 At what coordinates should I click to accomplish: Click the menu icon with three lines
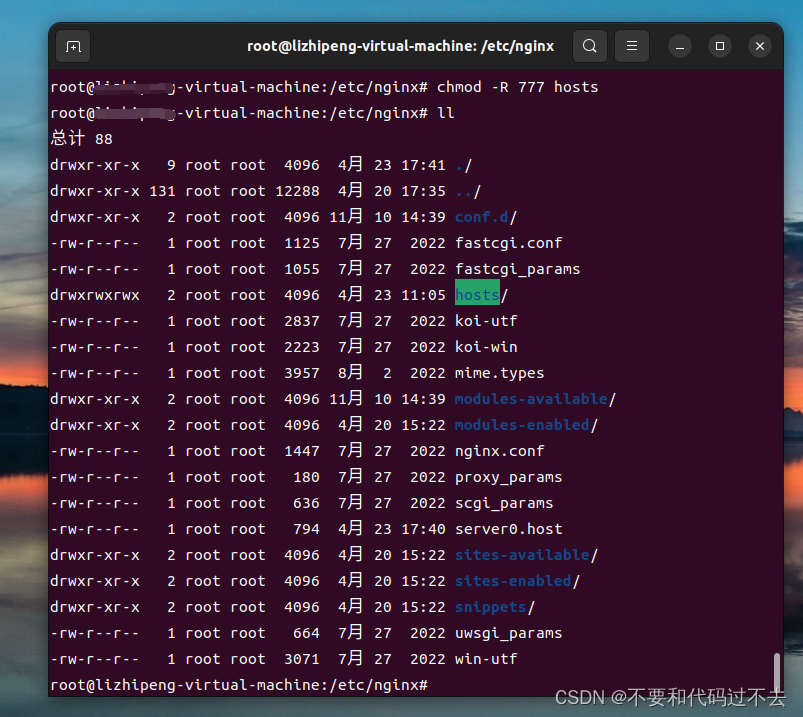tap(633, 46)
